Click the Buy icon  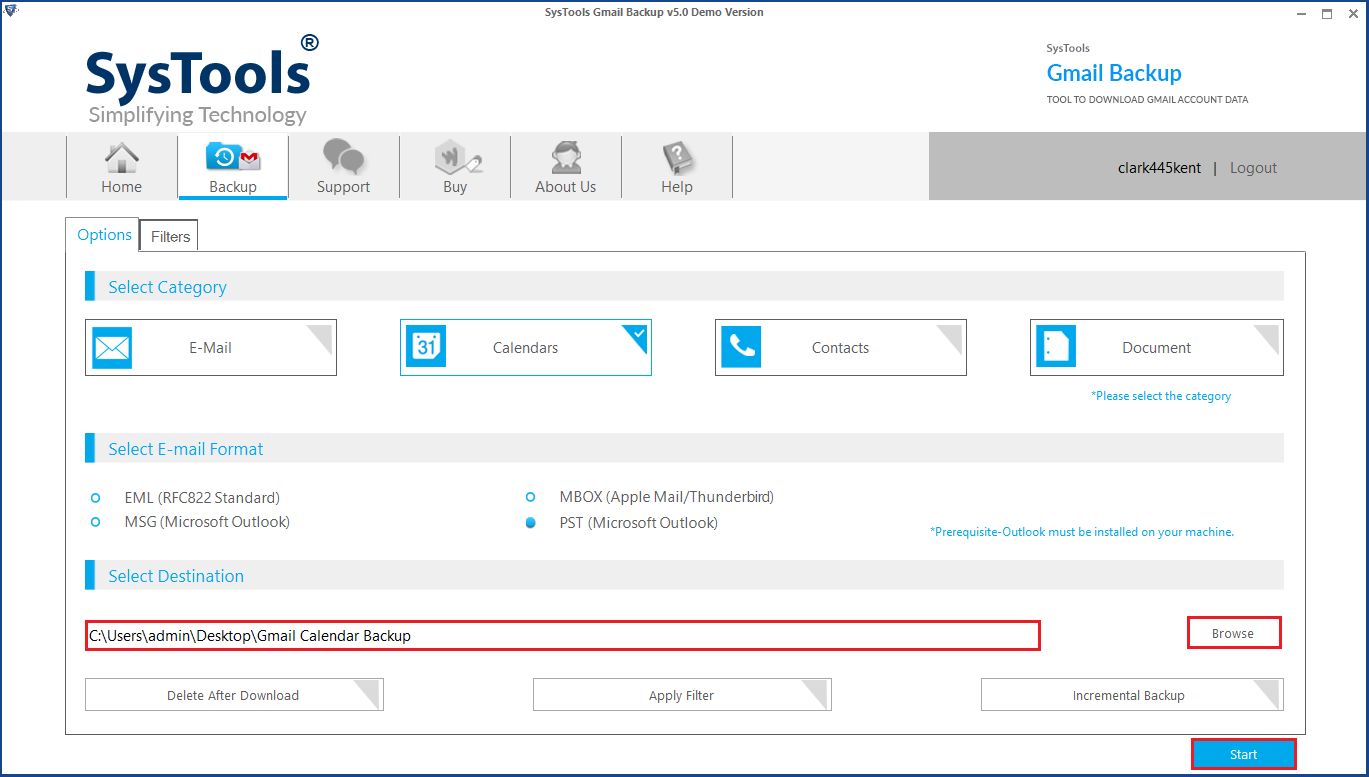pos(454,157)
